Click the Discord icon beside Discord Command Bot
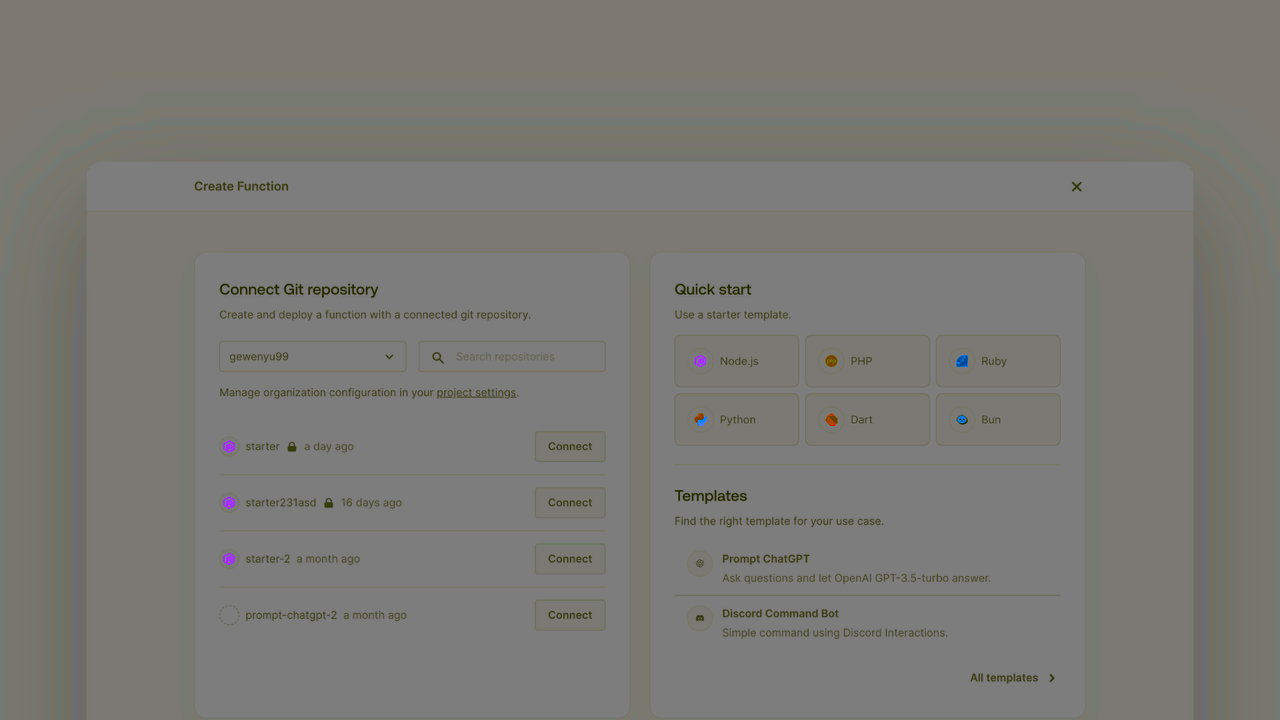Screen dimensions: 1280x720 698,620
